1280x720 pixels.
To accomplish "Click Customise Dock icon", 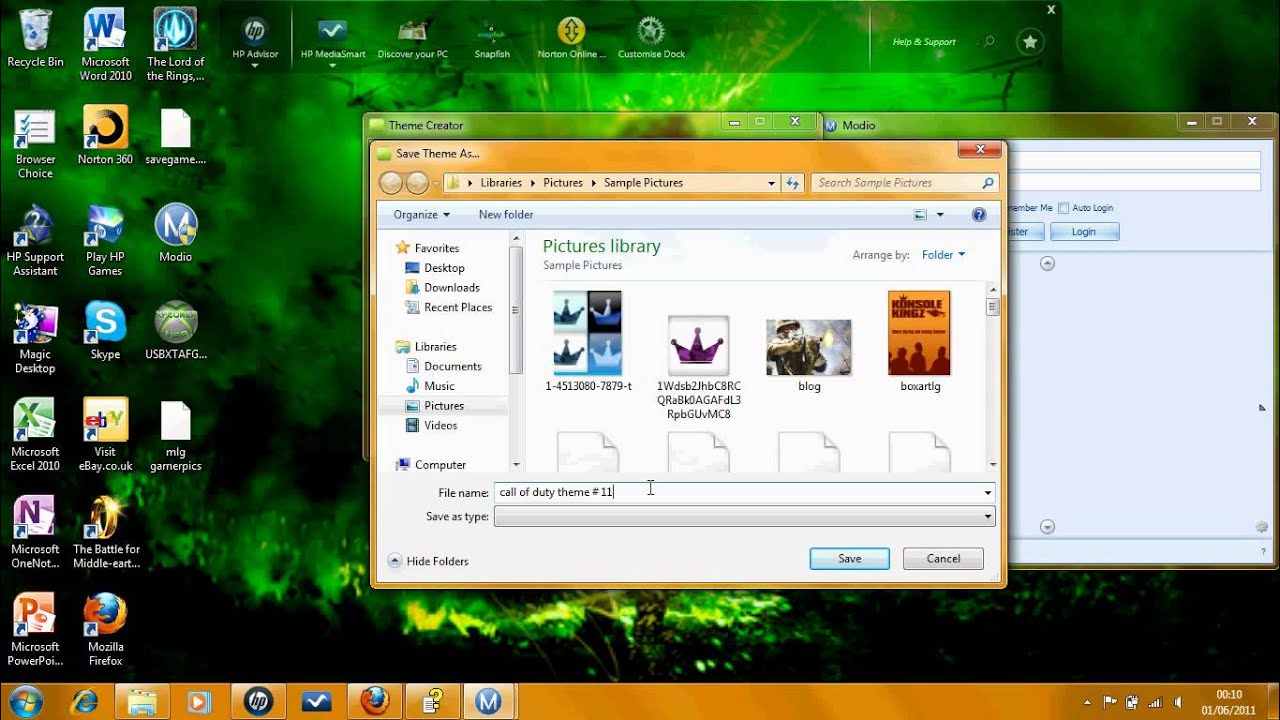I will tap(651, 38).
